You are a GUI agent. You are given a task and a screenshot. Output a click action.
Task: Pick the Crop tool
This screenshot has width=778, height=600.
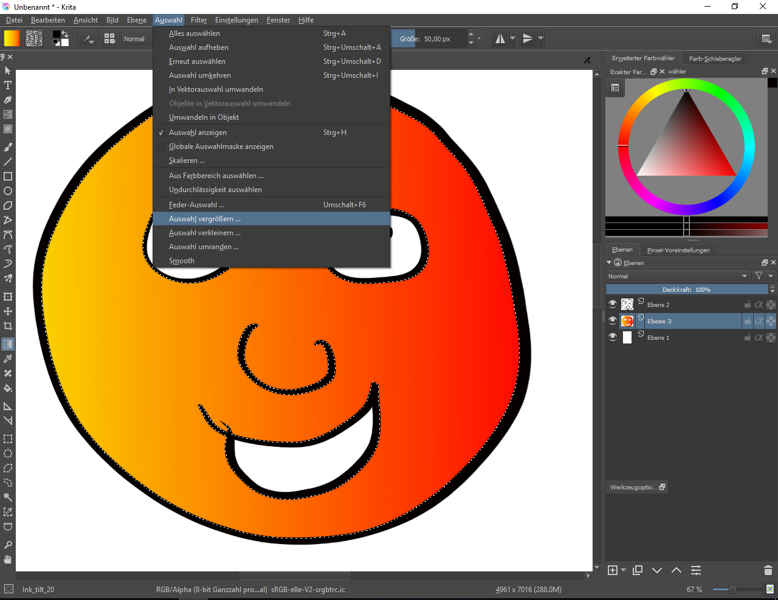8,326
